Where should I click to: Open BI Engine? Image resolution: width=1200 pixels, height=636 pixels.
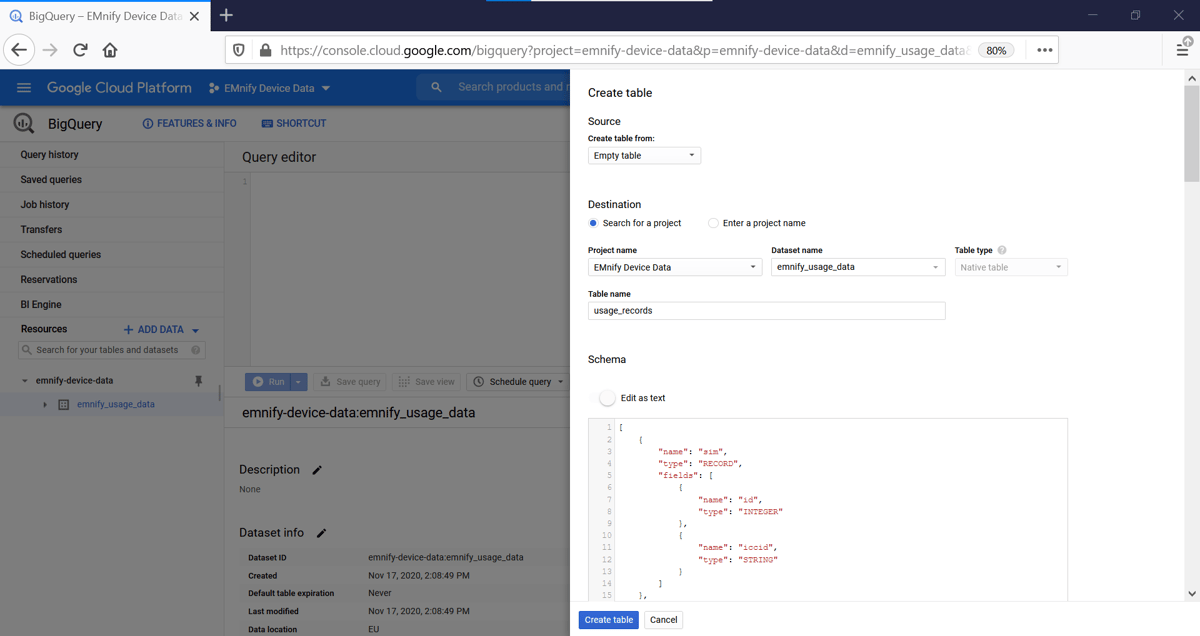pos(110,305)
